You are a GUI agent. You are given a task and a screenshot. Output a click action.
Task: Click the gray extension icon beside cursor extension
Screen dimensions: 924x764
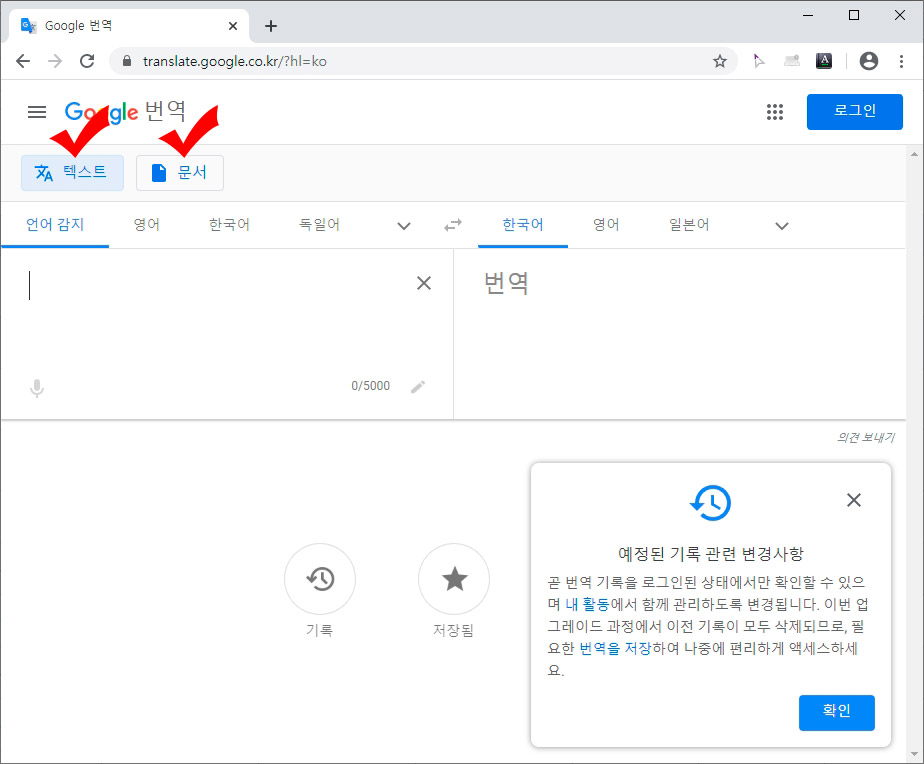(x=791, y=60)
